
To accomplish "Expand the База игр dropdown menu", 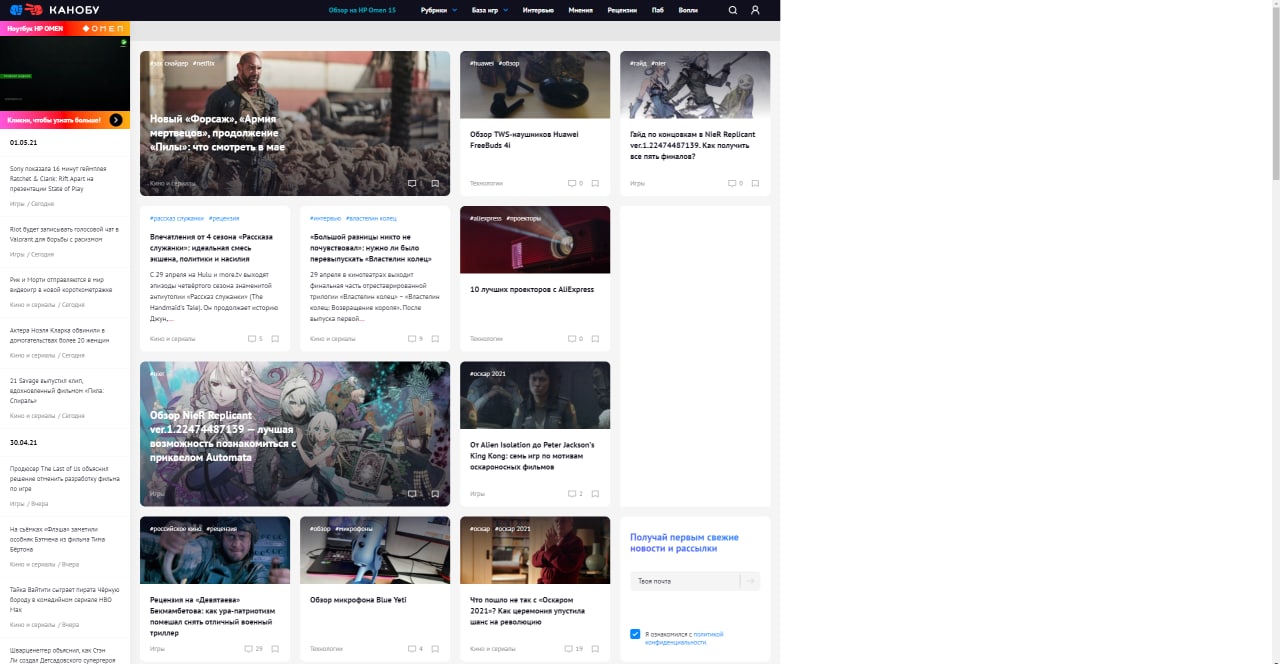I will [490, 10].
